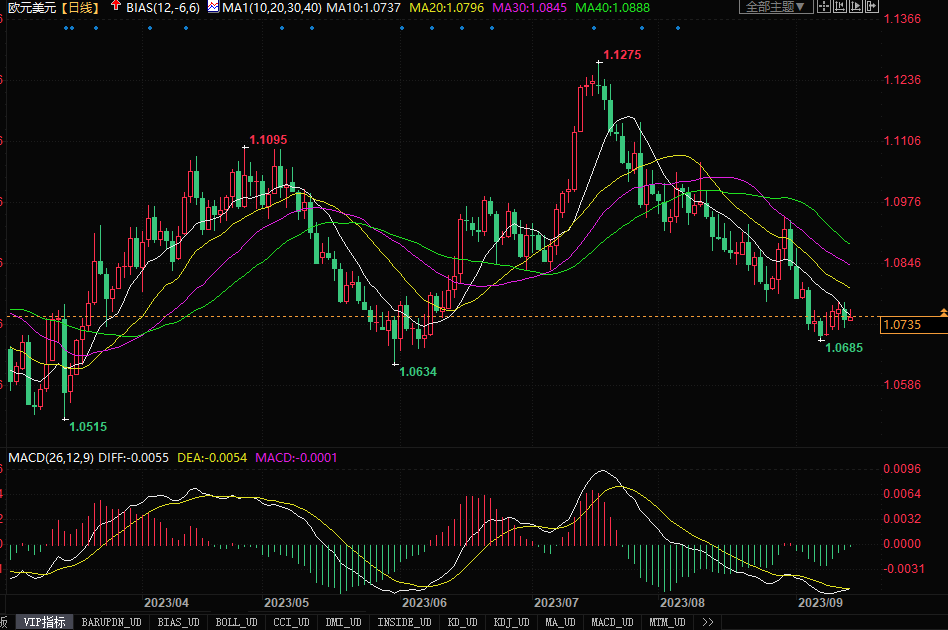Click the red arrow icon beside BIAS indicator
Viewport: 948px width, 630px height.
tap(116, 7)
